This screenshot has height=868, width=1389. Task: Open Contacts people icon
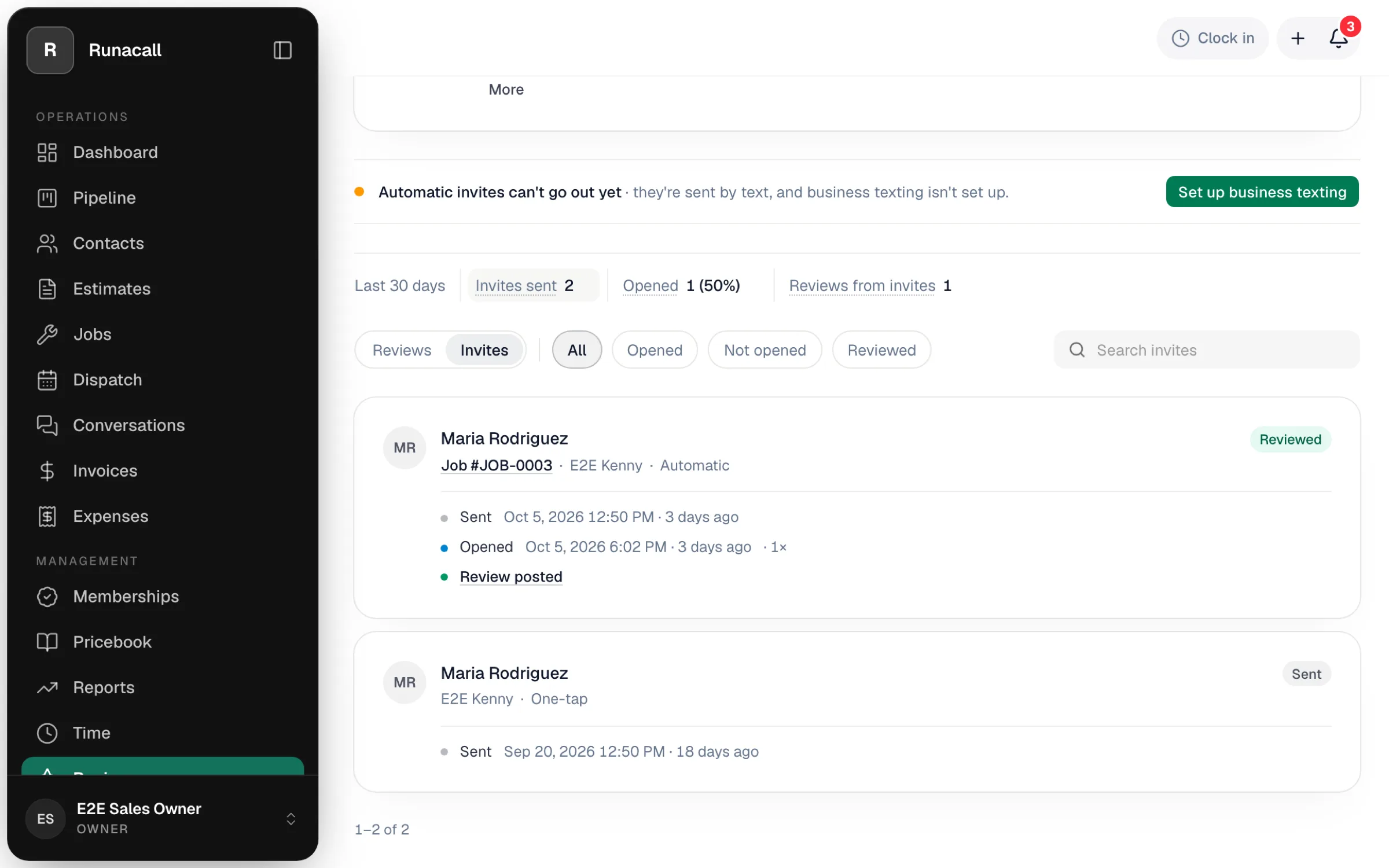(47, 244)
